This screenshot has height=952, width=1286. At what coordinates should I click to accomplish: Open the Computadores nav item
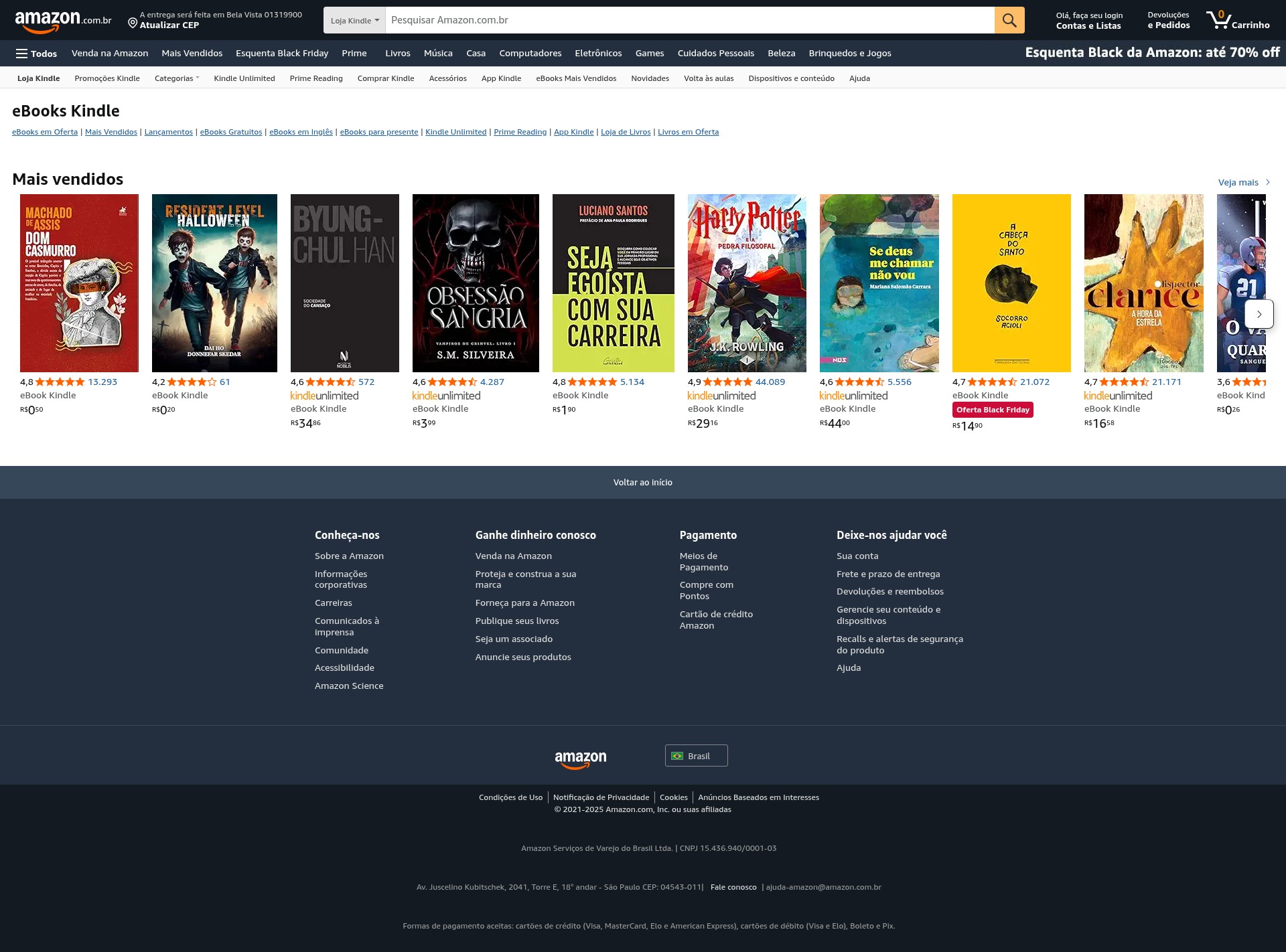tap(530, 53)
